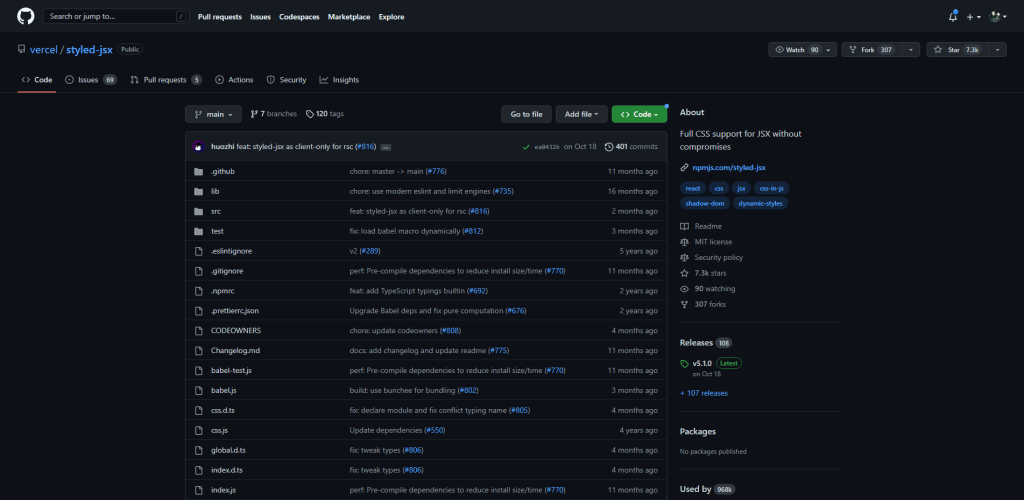Open GitHub home via the Octocat logo
This screenshot has height=500, width=1024.
[x=25, y=16]
